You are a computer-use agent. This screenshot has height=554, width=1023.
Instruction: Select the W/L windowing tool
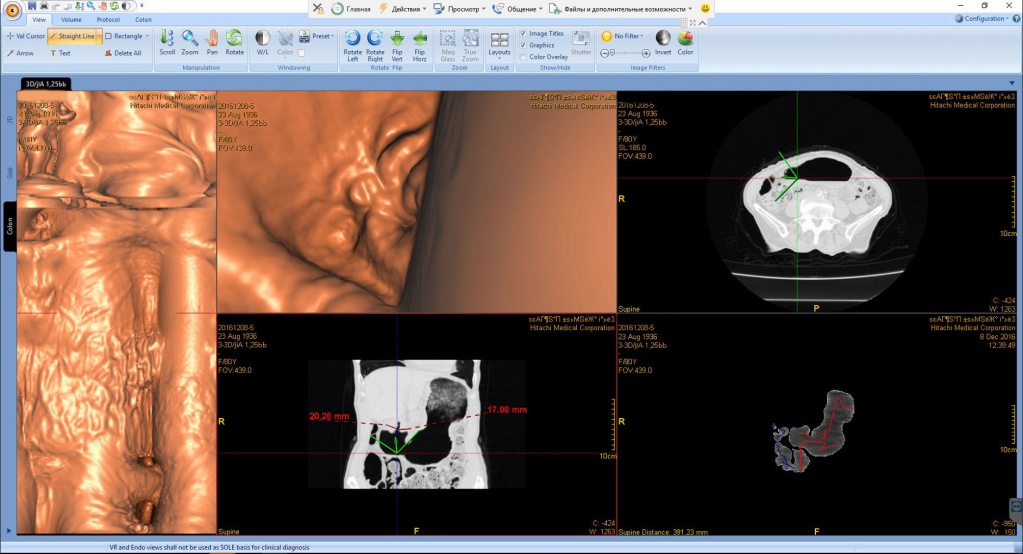pos(262,41)
